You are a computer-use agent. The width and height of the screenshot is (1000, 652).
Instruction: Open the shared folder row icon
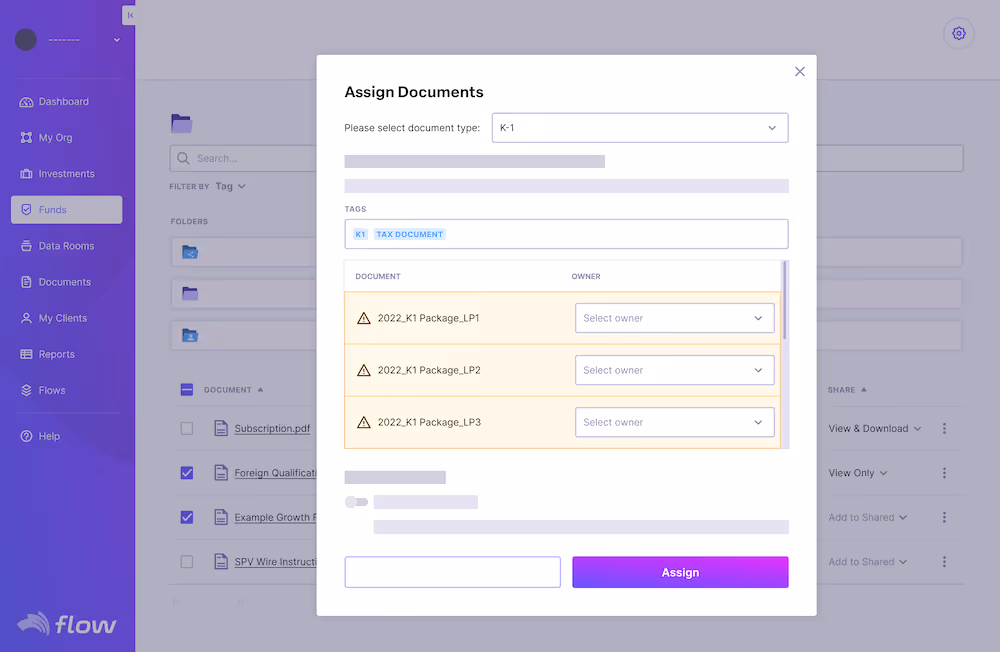coord(190,252)
